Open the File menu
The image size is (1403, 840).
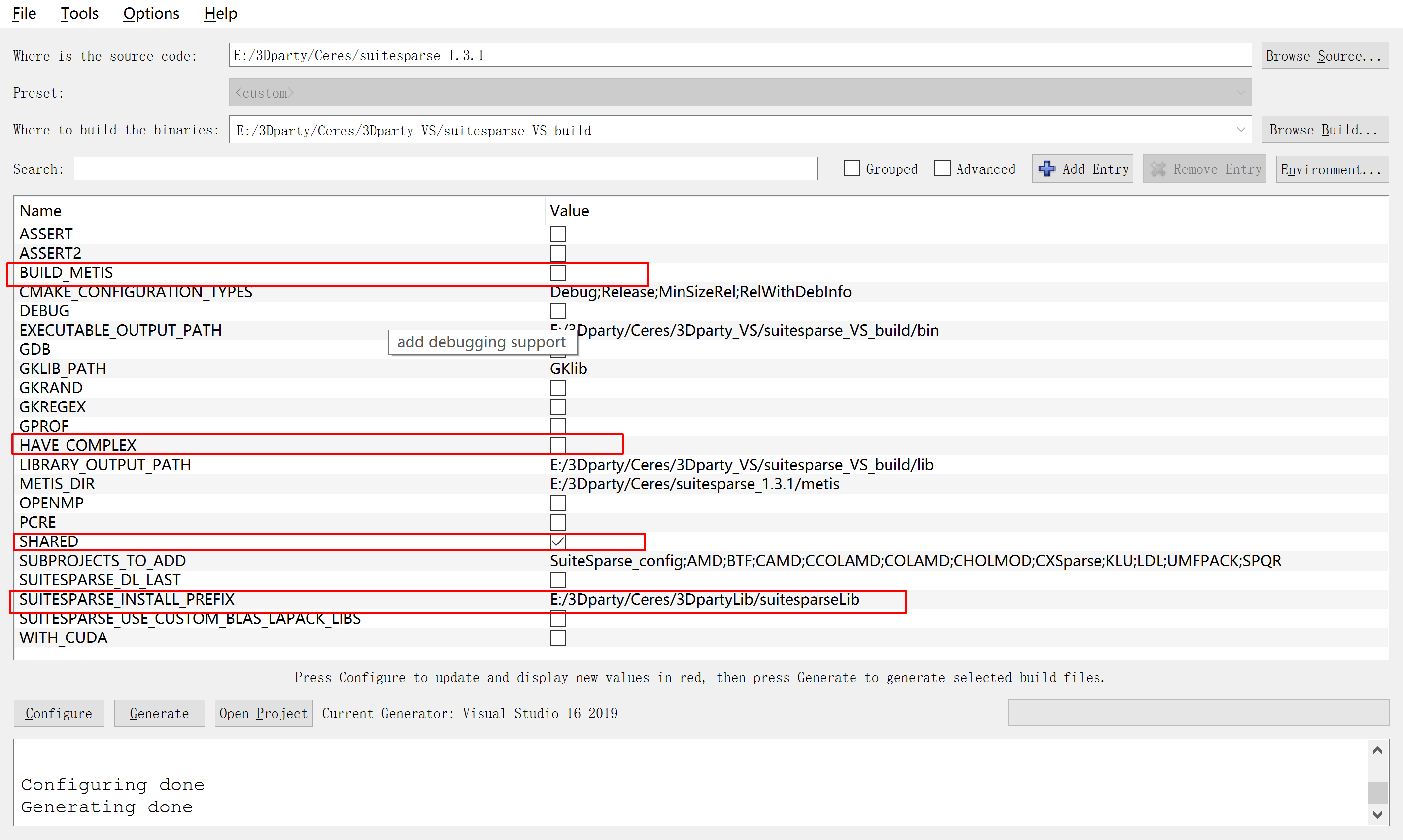point(24,14)
